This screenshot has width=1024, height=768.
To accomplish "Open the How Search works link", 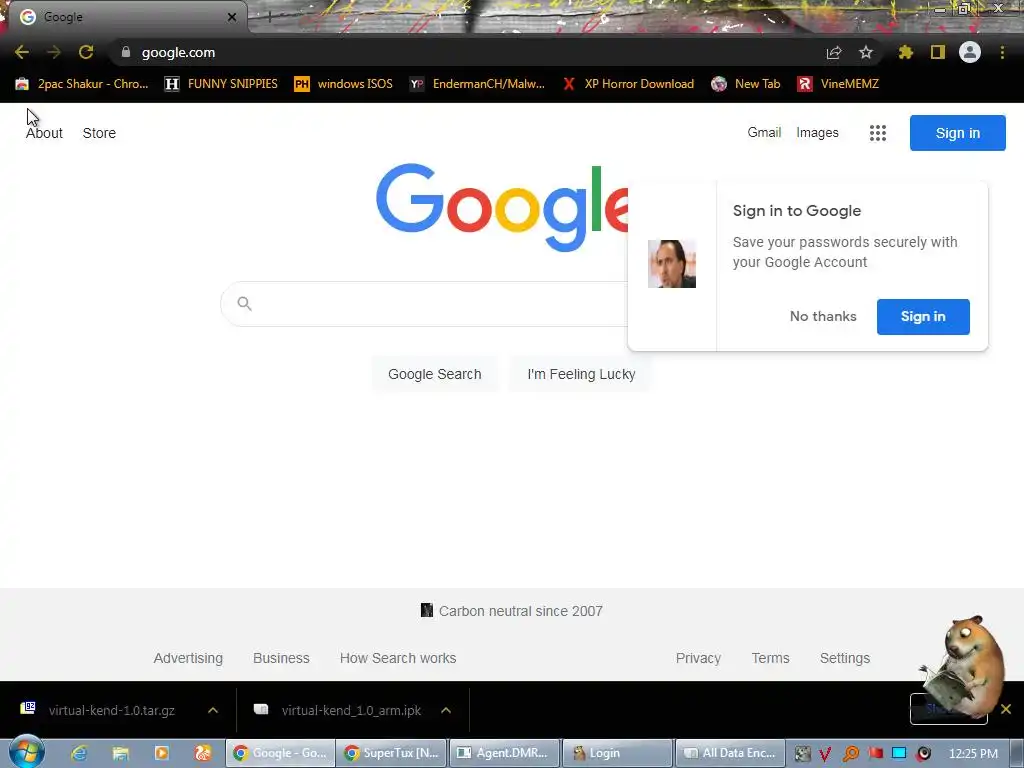I will click(x=398, y=658).
